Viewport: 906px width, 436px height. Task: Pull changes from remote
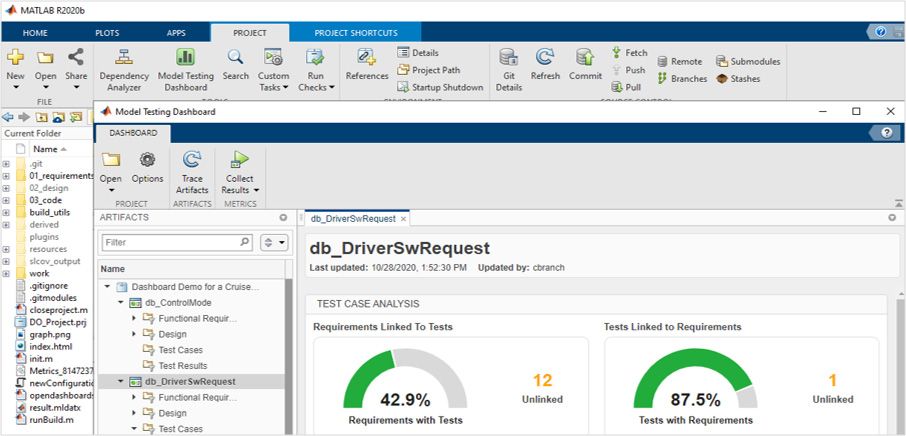[x=626, y=87]
